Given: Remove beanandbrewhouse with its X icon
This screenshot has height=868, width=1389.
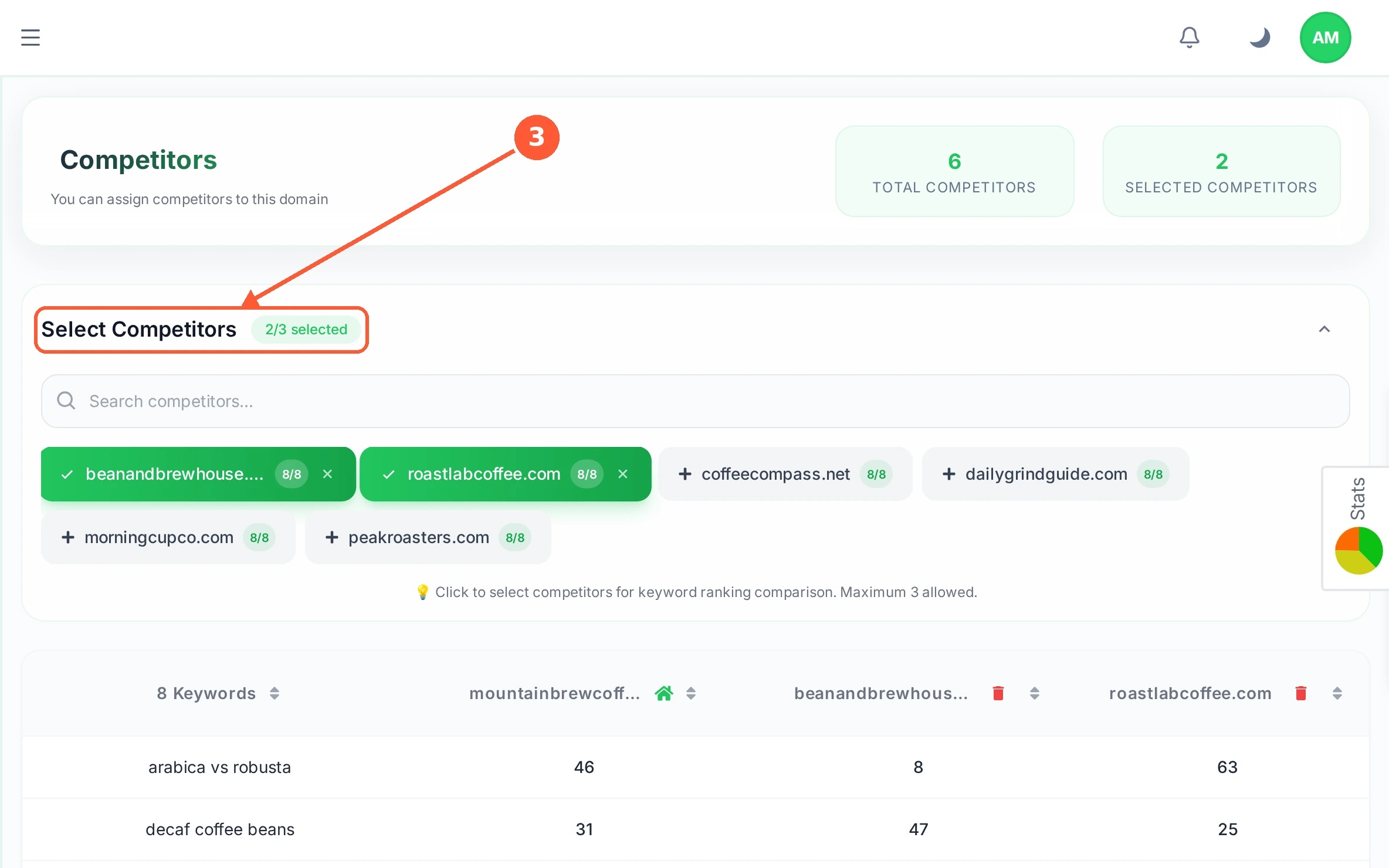Looking at the screenshot, I should (327, 474).
